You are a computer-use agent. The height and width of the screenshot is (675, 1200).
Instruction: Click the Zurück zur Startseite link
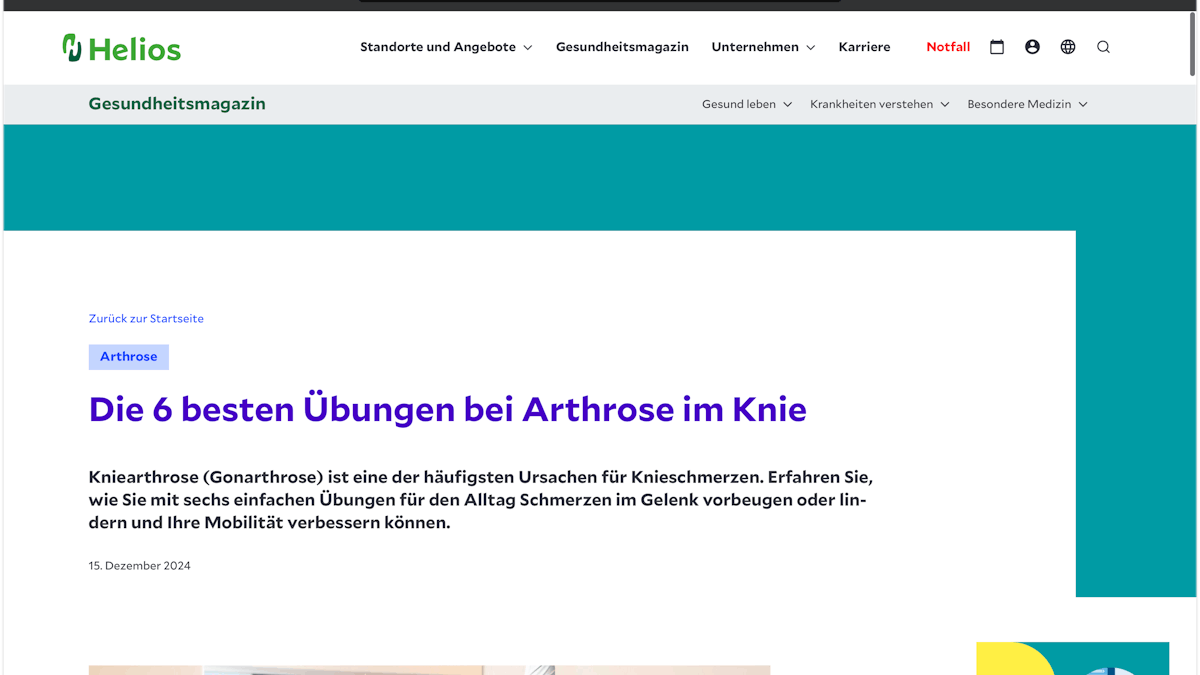[146, 318]
